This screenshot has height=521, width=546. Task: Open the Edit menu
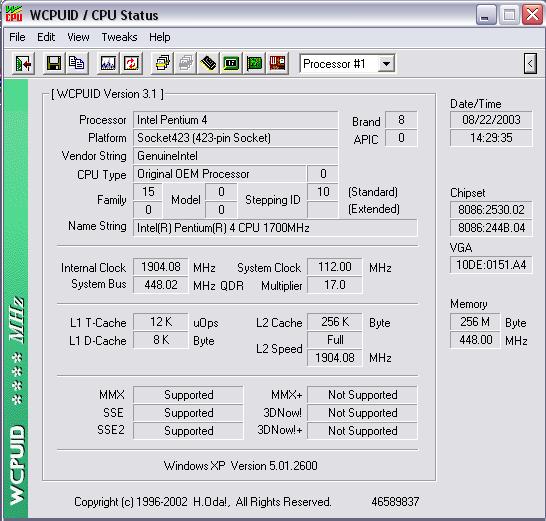point(46,37)
